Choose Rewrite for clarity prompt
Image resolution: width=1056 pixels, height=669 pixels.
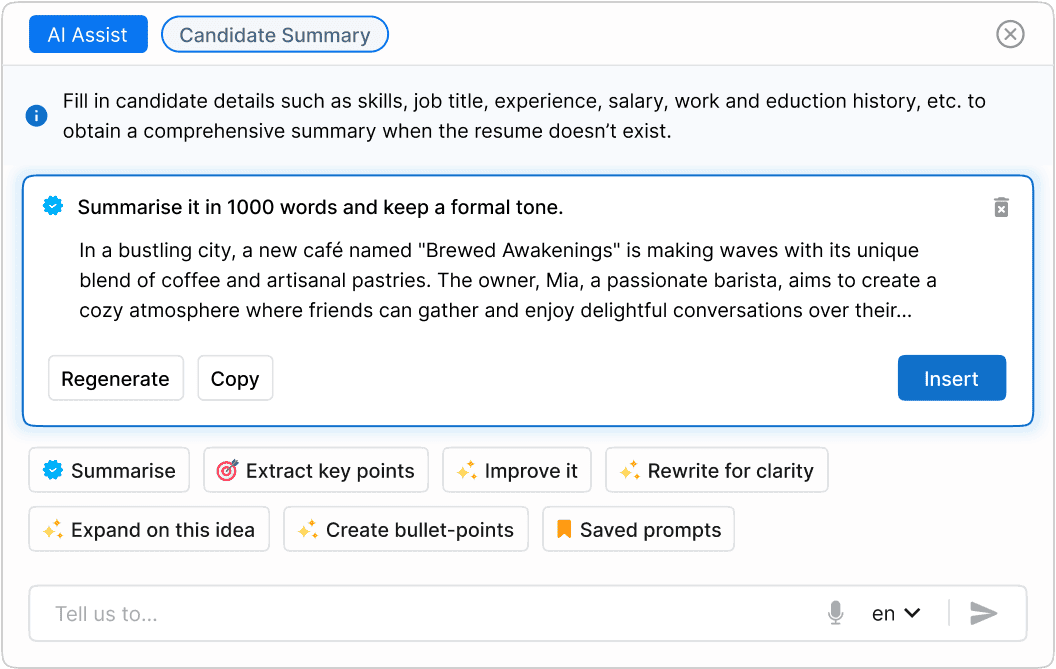(717, 471)
